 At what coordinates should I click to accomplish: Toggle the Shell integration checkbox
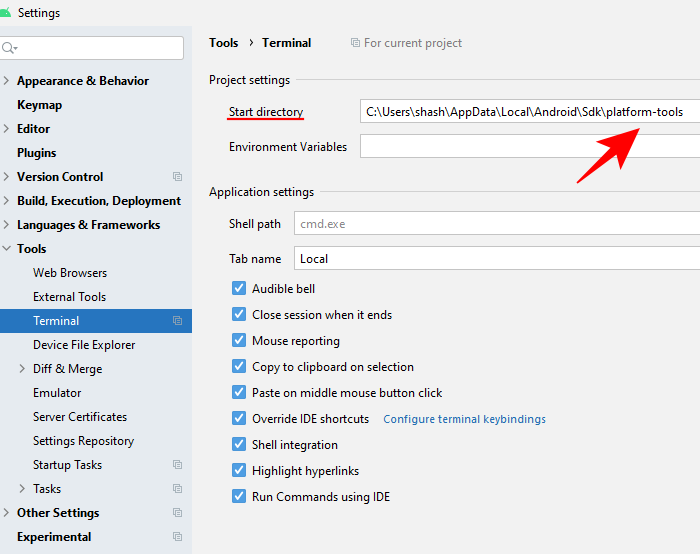click(239, 445)
